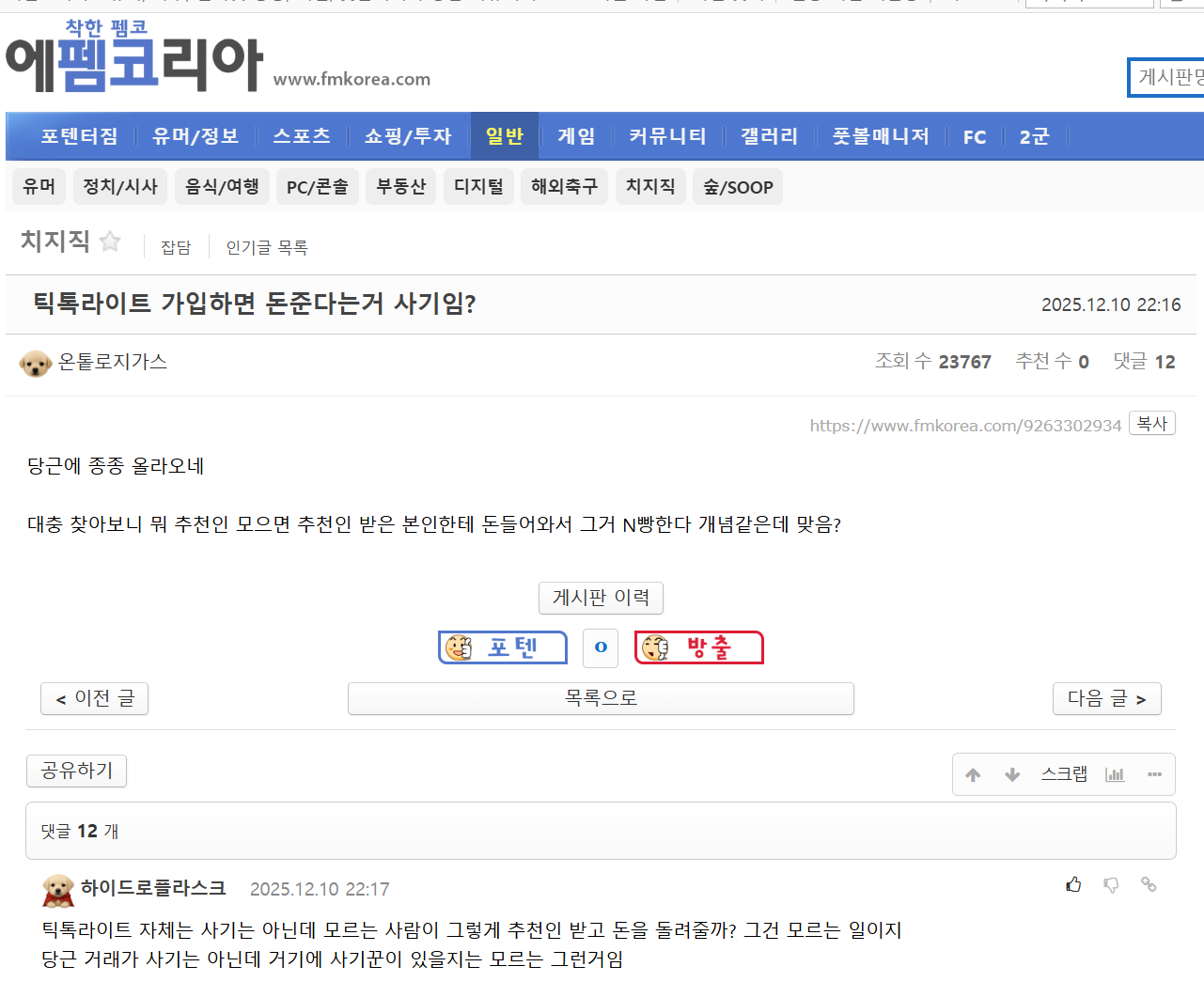
Task: Go to the previous post with 이전 글
Action: (94, 698)
